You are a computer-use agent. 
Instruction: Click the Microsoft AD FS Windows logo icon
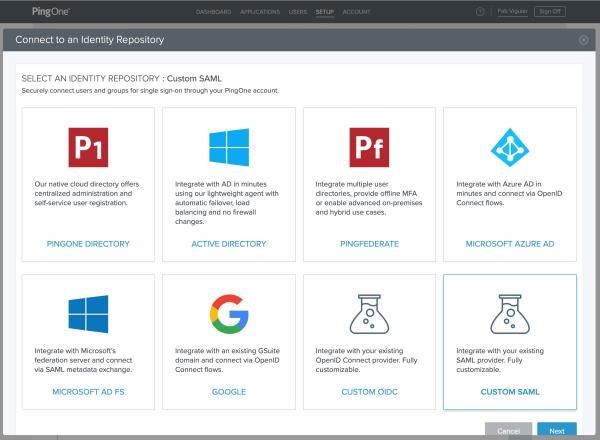click(x=88, y=314)
